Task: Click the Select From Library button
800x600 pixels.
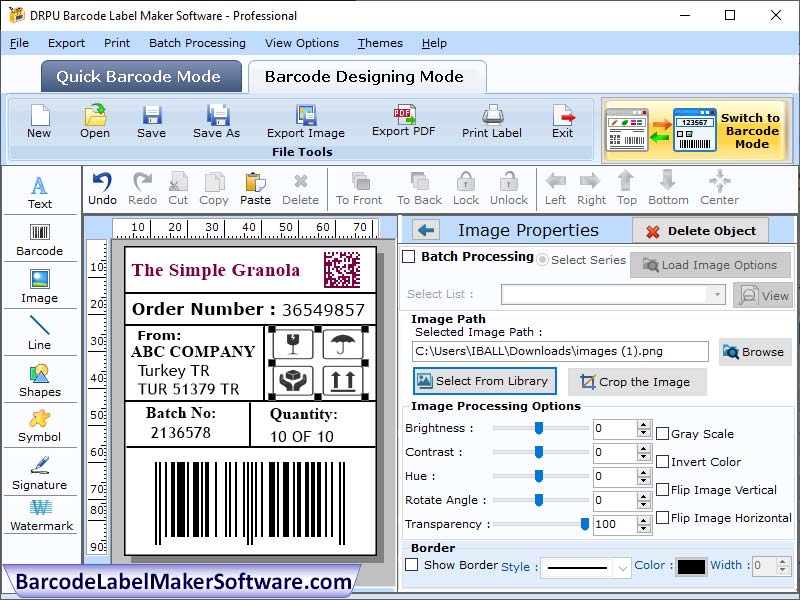Action: click(484, 381)
